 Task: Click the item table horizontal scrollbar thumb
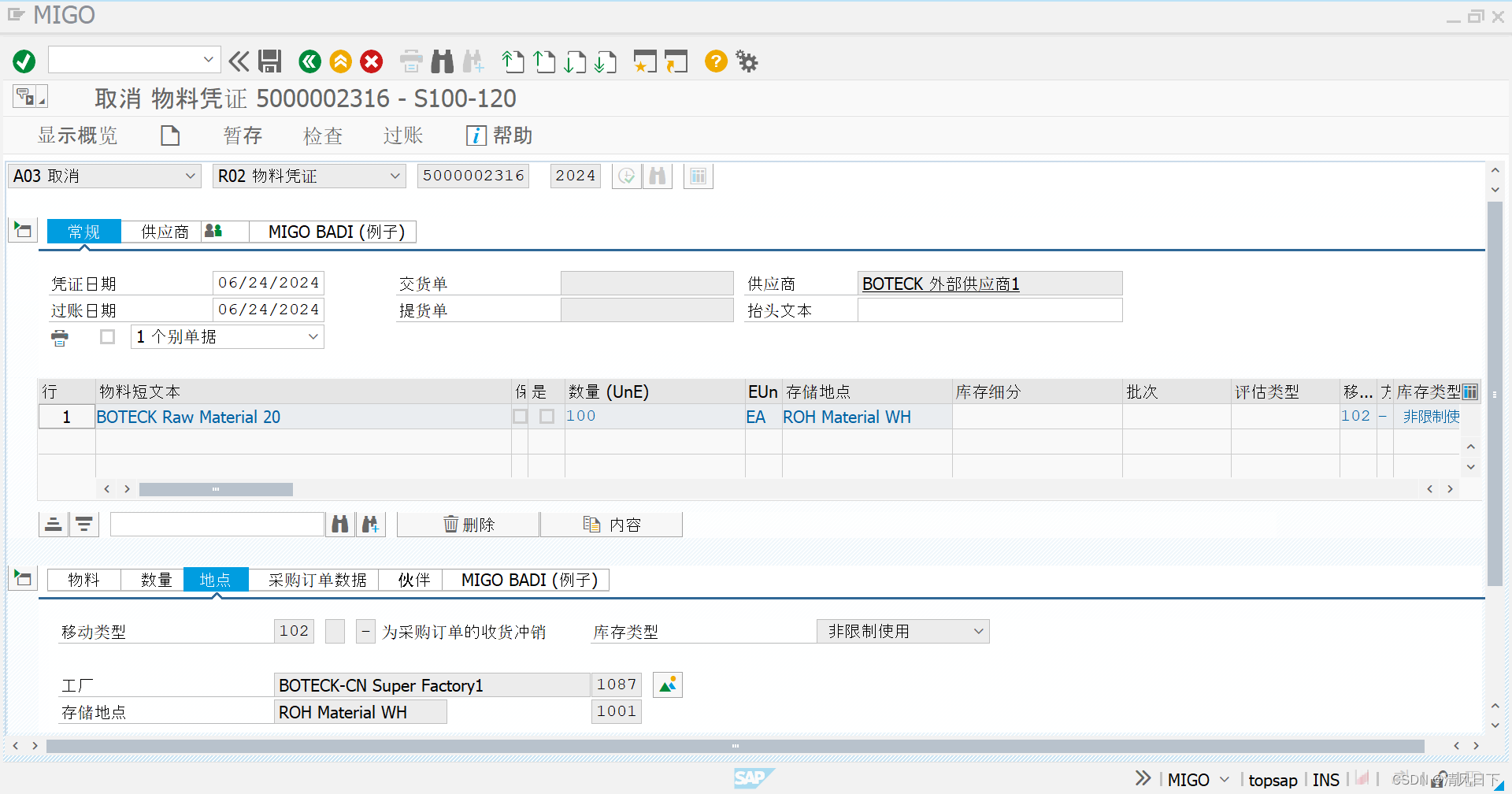pos(216,489)
